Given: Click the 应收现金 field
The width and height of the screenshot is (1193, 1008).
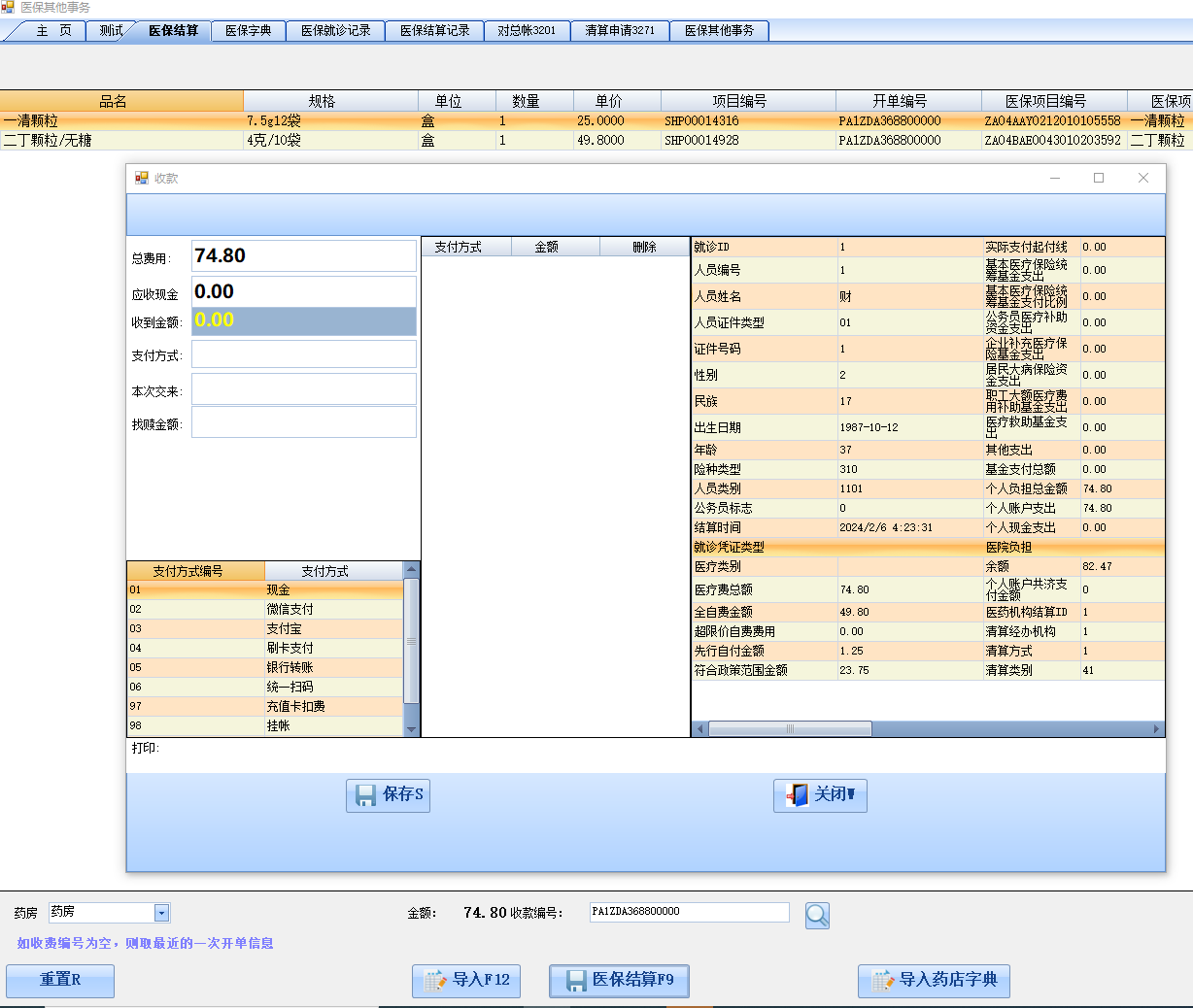Looking at the screenshot, I should pyautogui.click(x=304, y=291).
